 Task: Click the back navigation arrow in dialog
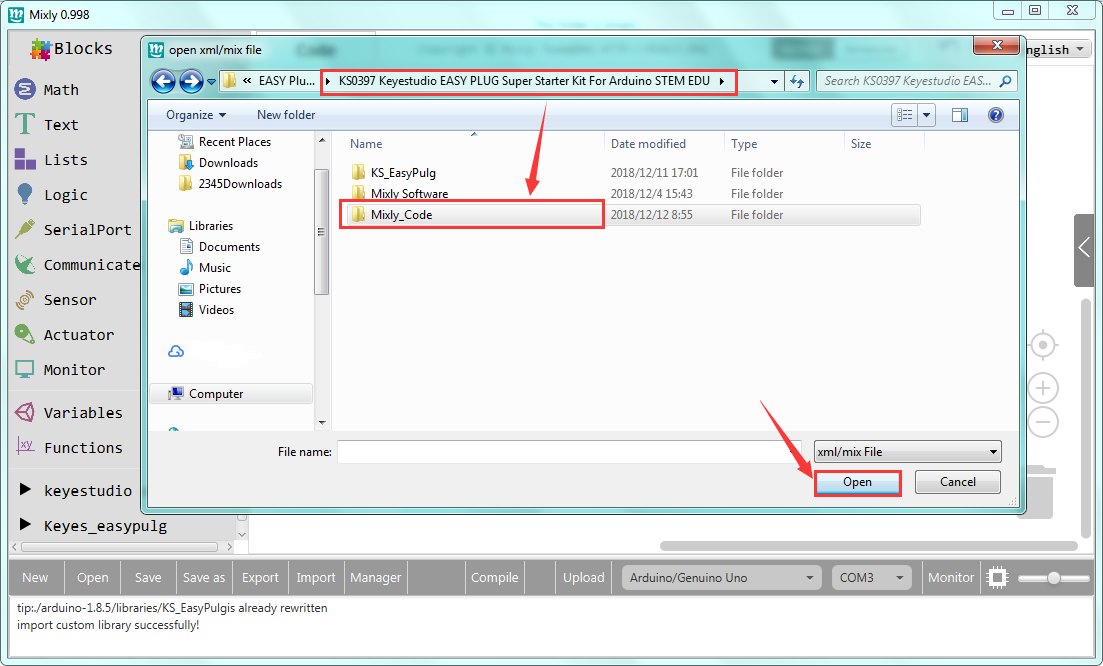pyautogui.click(x=163, y=82)
